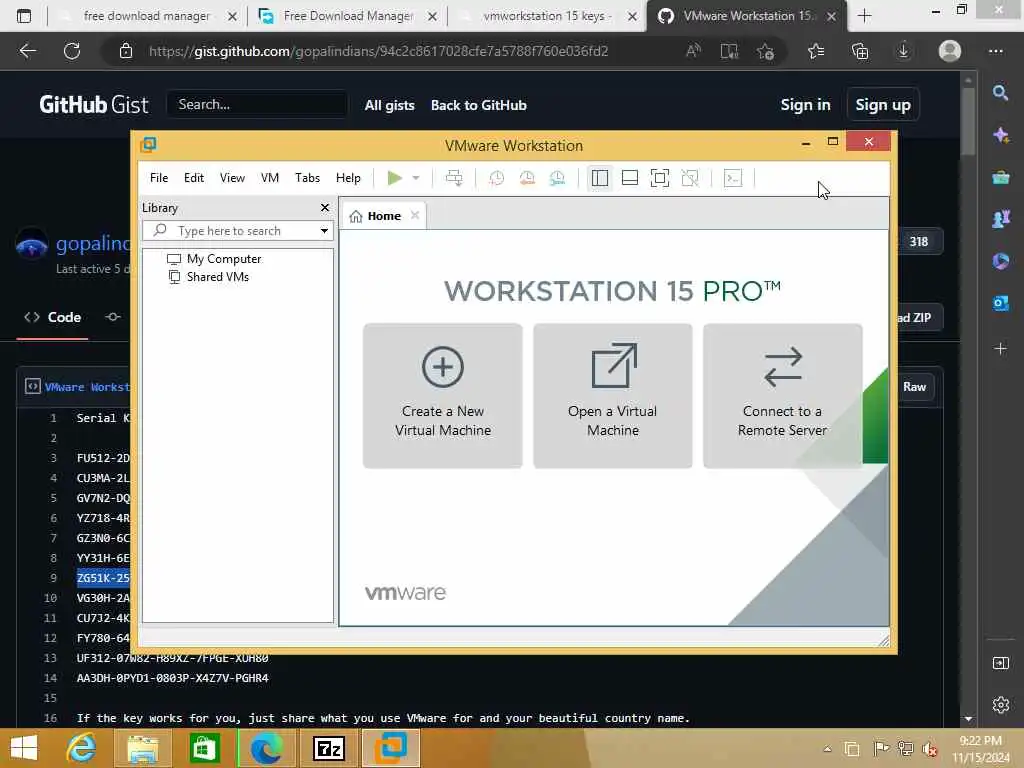Viewport: 1024px width, 768px height.
Task: Open Edge settings and more menu
Action: pyautogui.click(x=995, y=51)
